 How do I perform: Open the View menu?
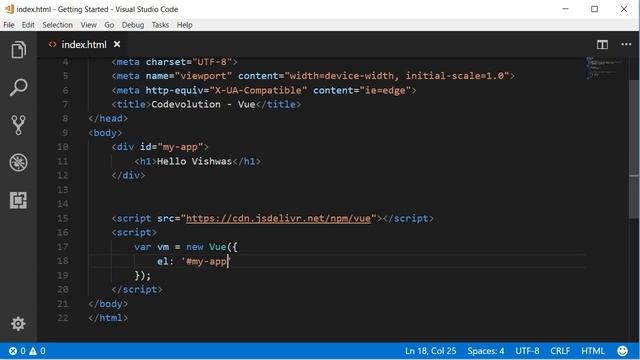(89, 25)
